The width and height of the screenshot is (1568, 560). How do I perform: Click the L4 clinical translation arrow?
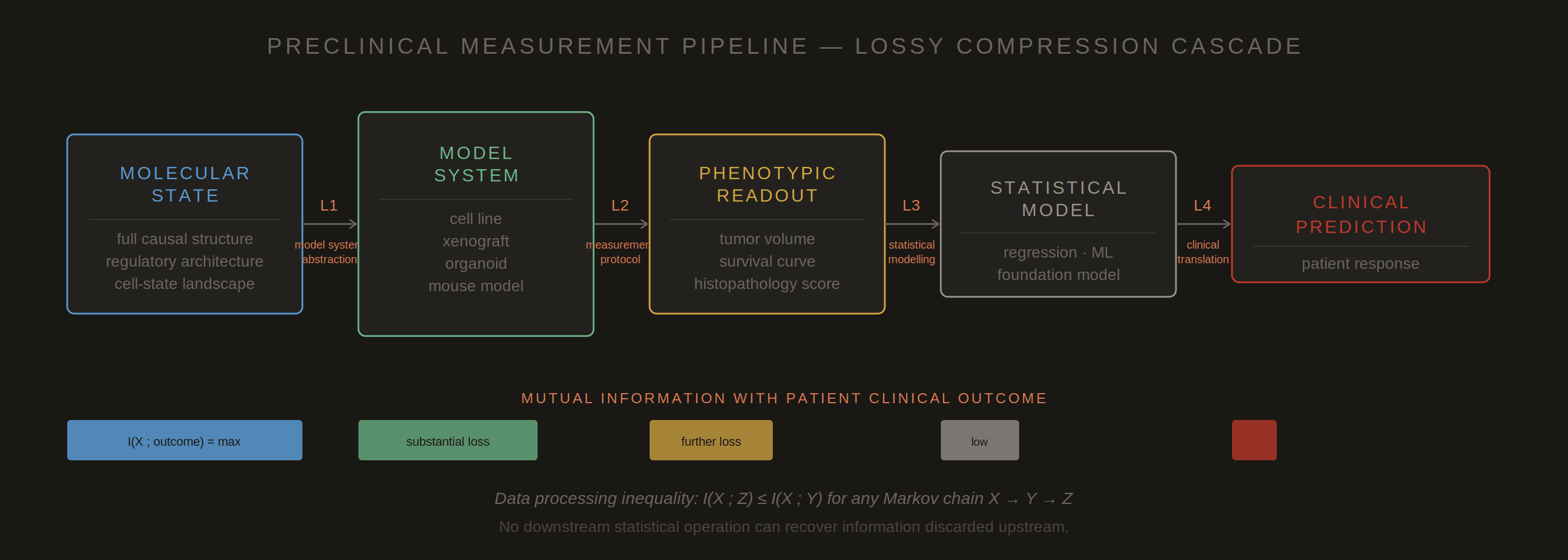[x=1203, y=224]
